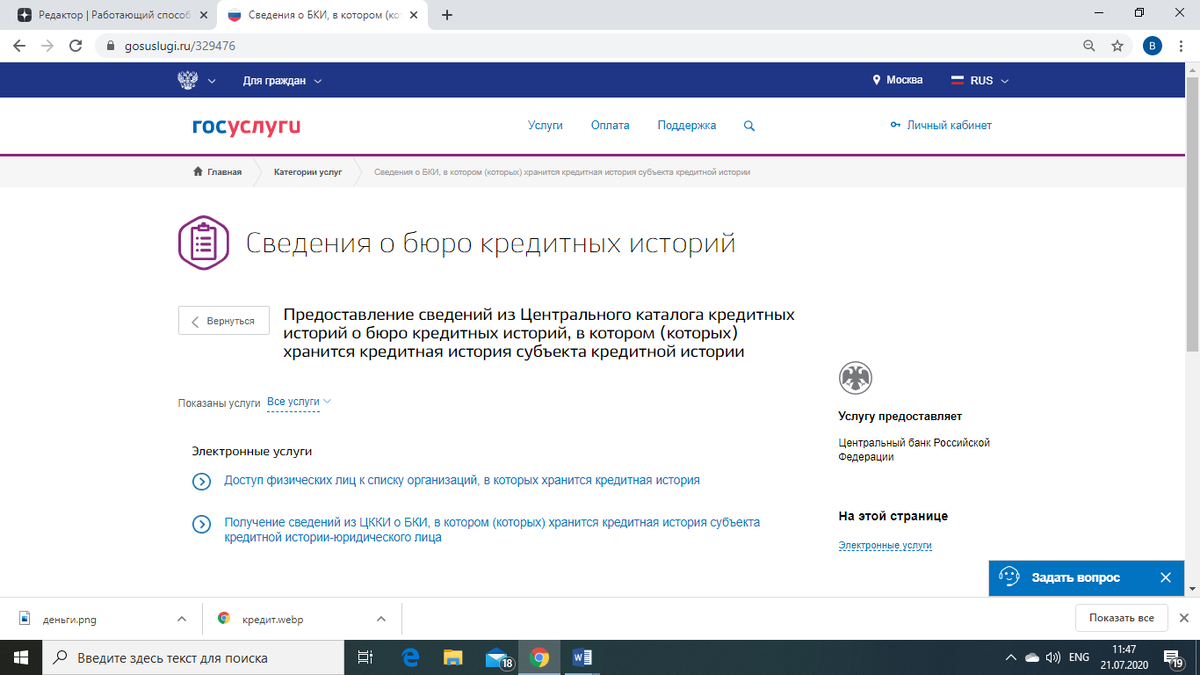
Task: Open File Explorer from taskbar
Action: (x=453, y=658)
